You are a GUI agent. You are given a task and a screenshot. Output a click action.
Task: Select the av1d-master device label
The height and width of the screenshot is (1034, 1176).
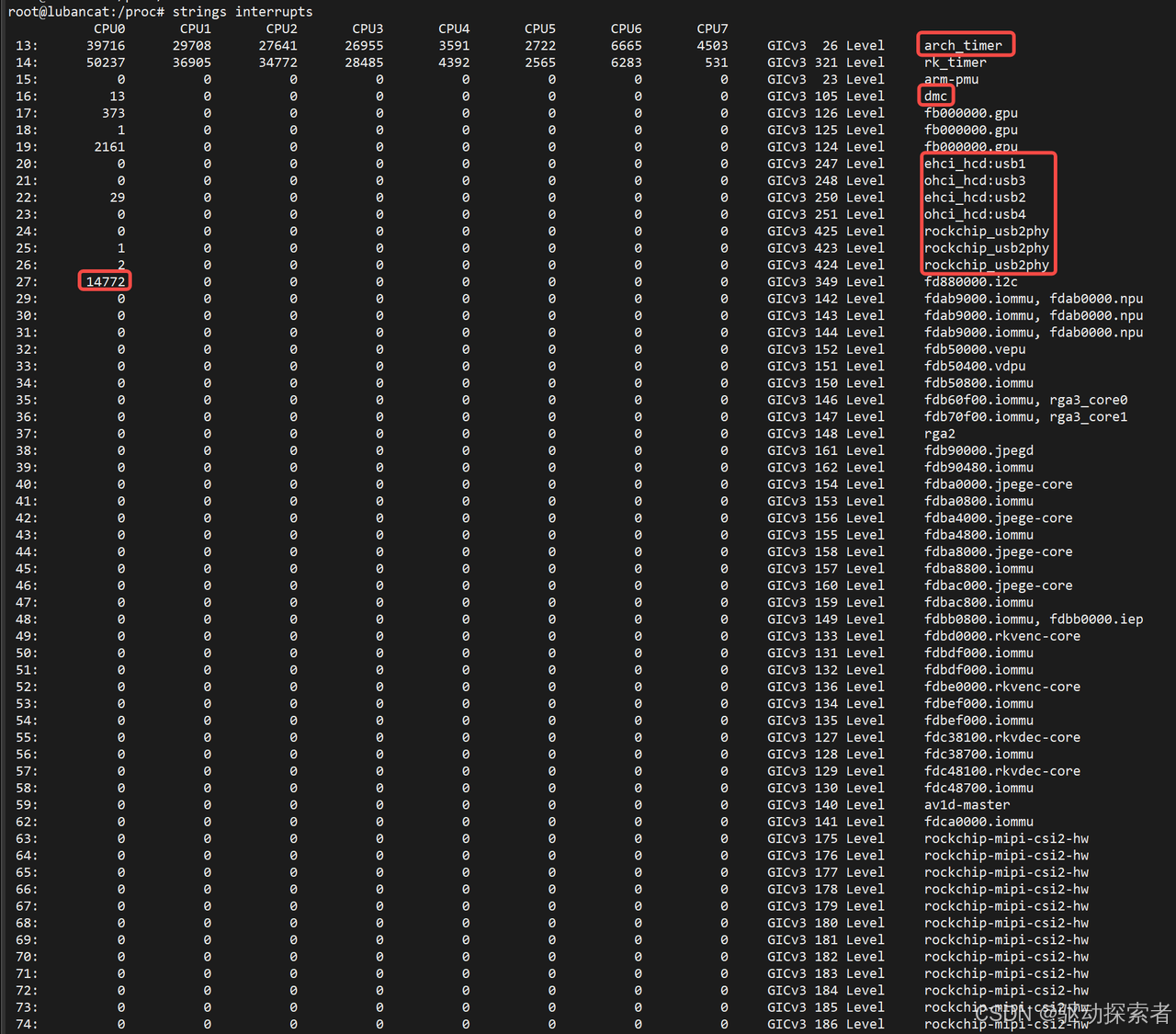967,804
